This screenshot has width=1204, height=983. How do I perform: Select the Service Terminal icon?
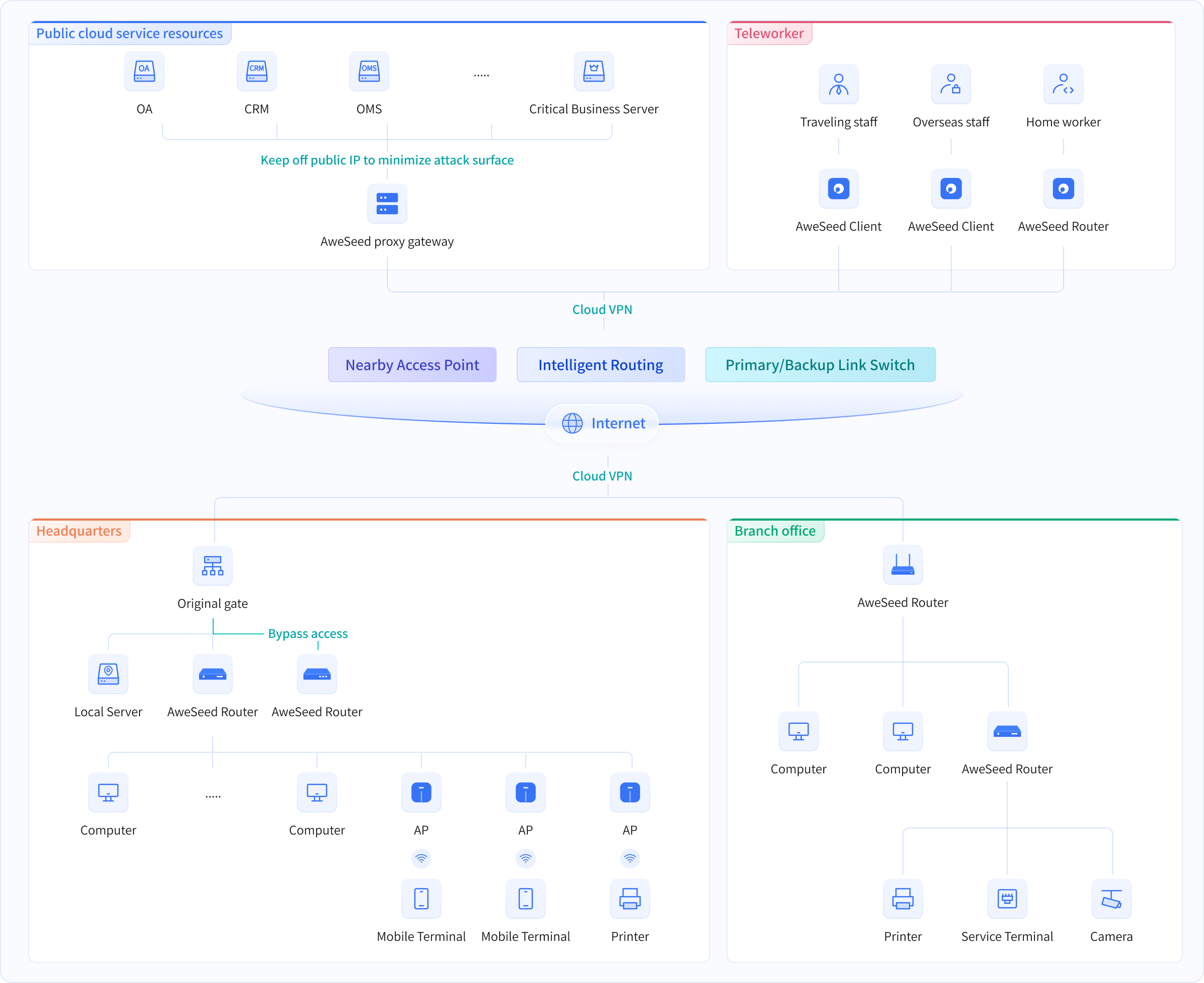(x=1007, y=899)
